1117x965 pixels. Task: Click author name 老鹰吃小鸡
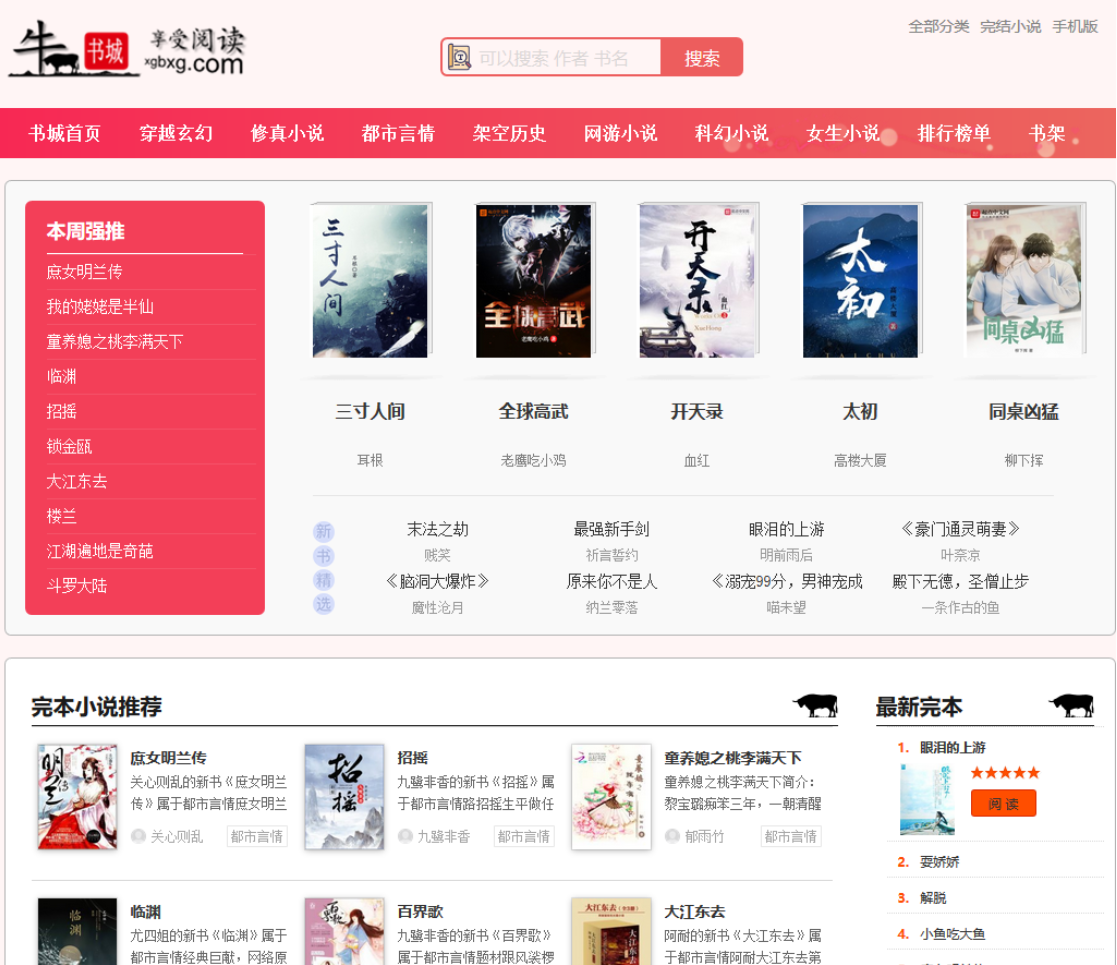click(534, 460)
